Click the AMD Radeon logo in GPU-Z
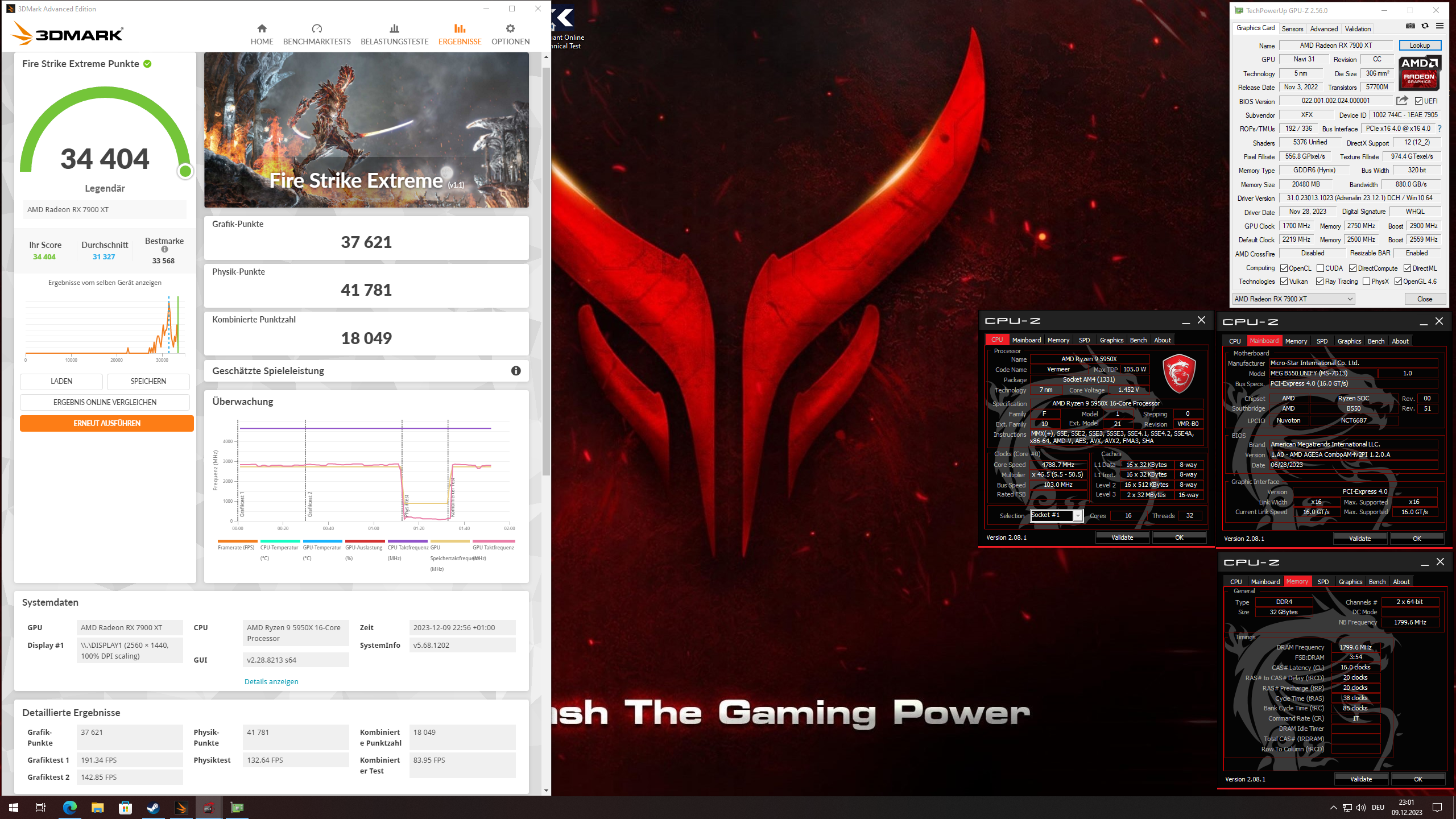Image resolution: width=1456 pixels, height=819 pixels. 1420,73
